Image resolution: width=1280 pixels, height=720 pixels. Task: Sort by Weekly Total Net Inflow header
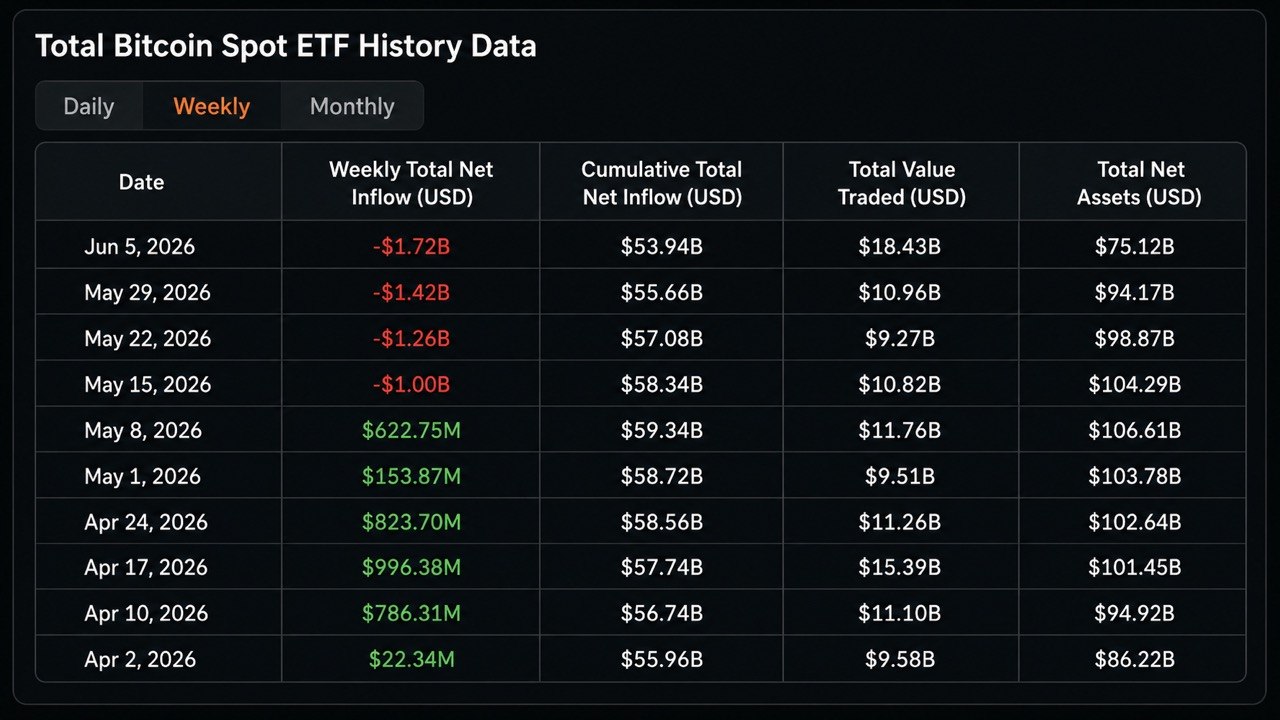[411, 183]
